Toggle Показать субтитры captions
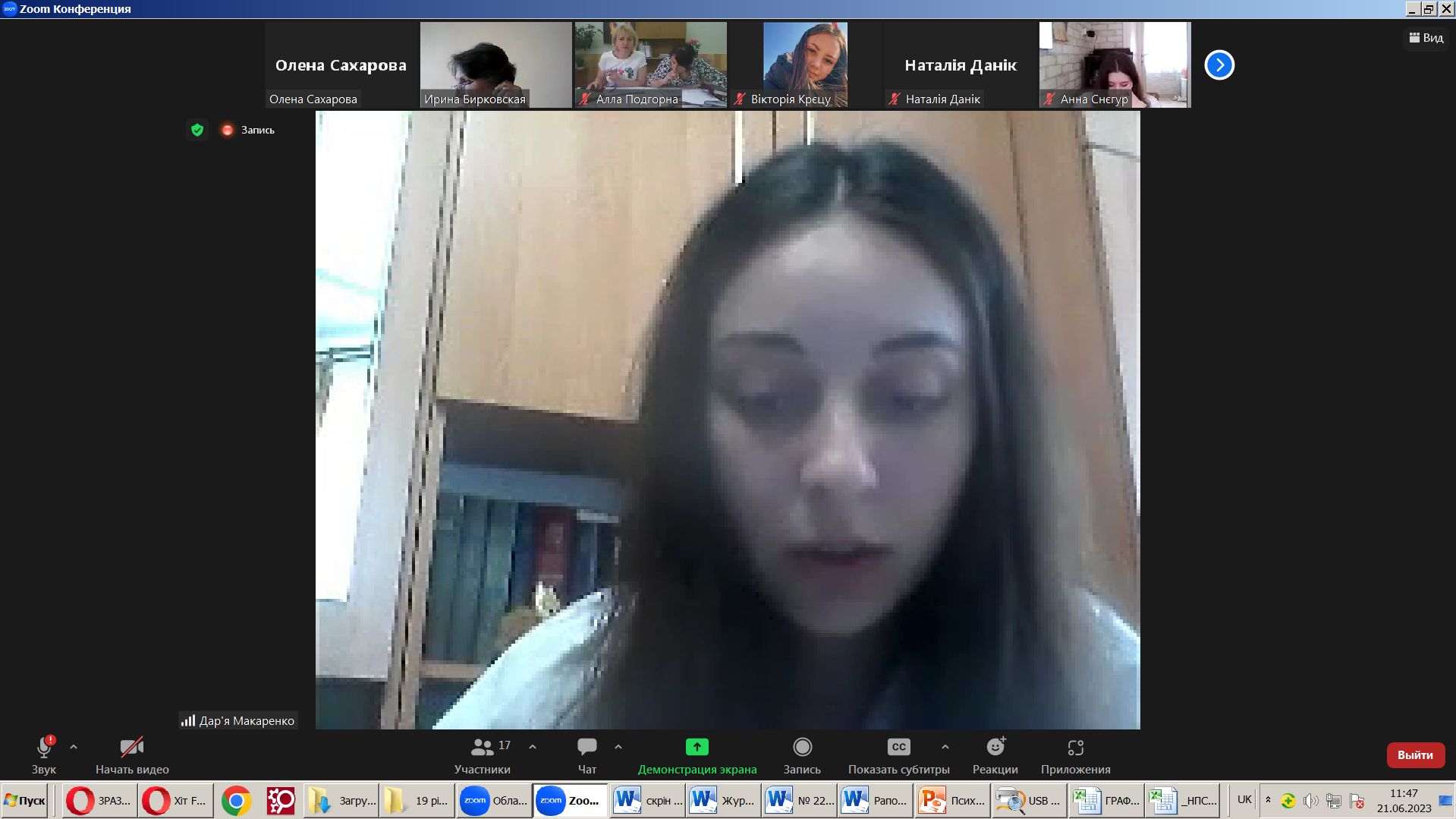The height and width of the screenshot is (819, 1456). [x=898, y=748]
